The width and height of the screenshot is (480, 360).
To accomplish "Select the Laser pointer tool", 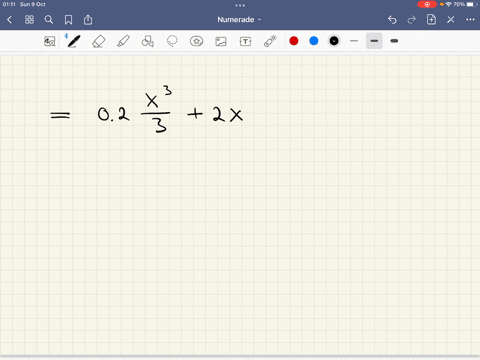I will (x=270, y=41).
